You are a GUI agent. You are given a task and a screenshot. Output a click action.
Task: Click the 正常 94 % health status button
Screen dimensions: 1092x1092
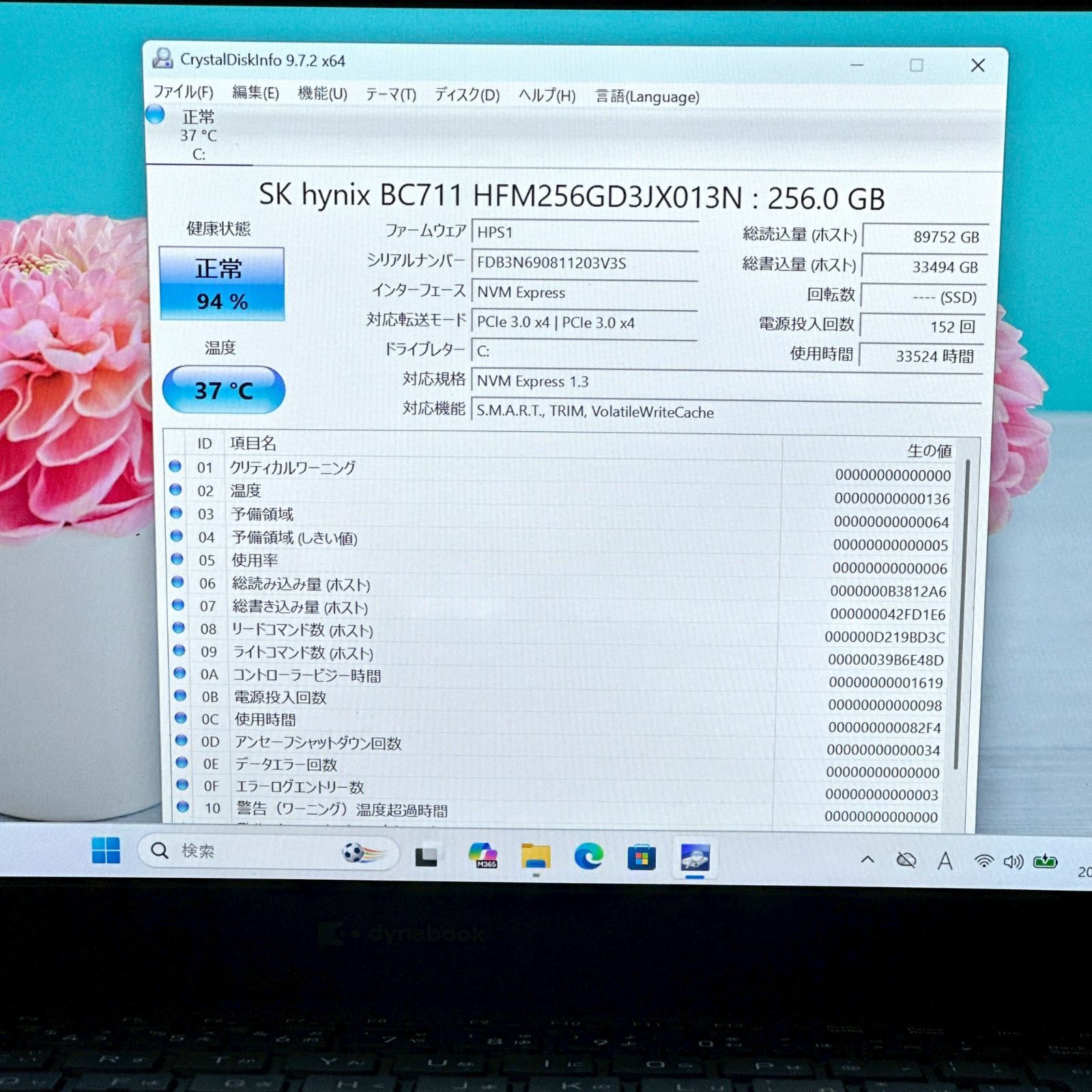pyautogui.click(x=222, y=284)
